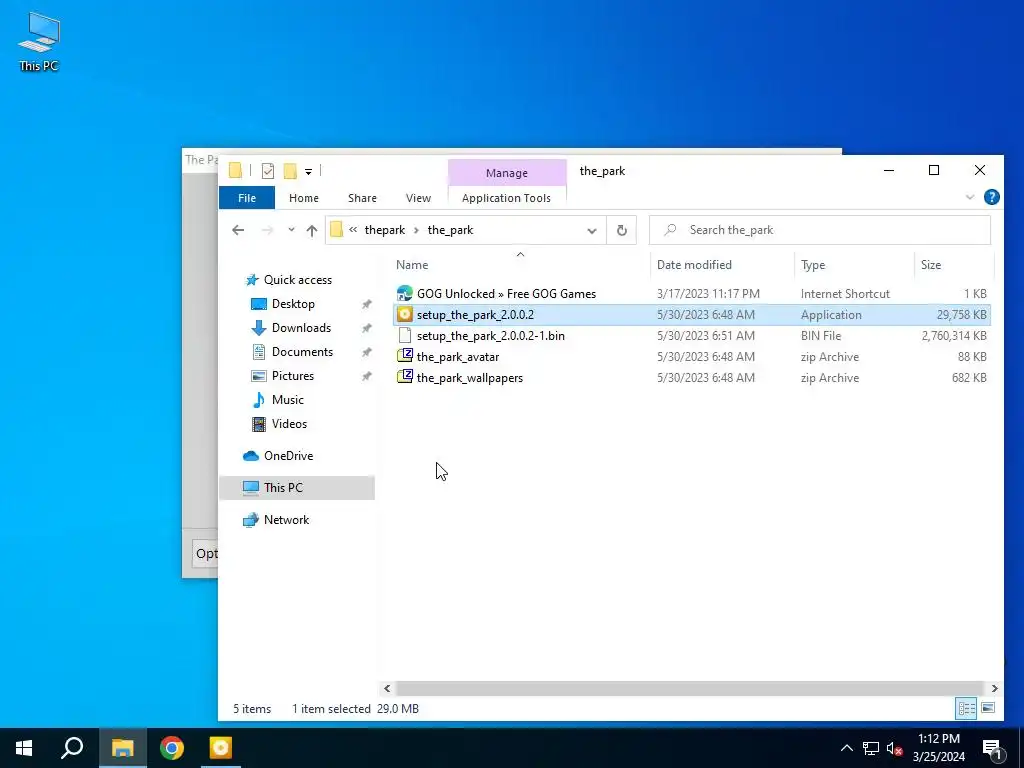
Task: Select This PC in the navigation pane
Action: click(296, 488)
